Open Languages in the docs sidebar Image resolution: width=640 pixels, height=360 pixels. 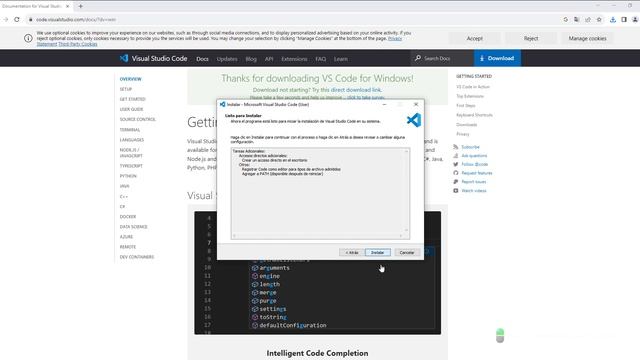pyautogui.click(x=131, y=140)
